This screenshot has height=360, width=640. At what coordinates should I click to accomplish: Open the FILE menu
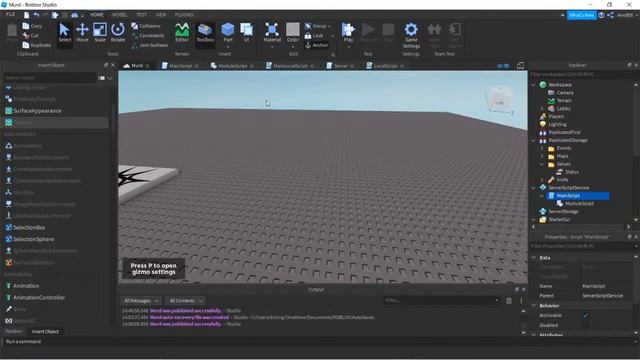click(x=10, y=14)
